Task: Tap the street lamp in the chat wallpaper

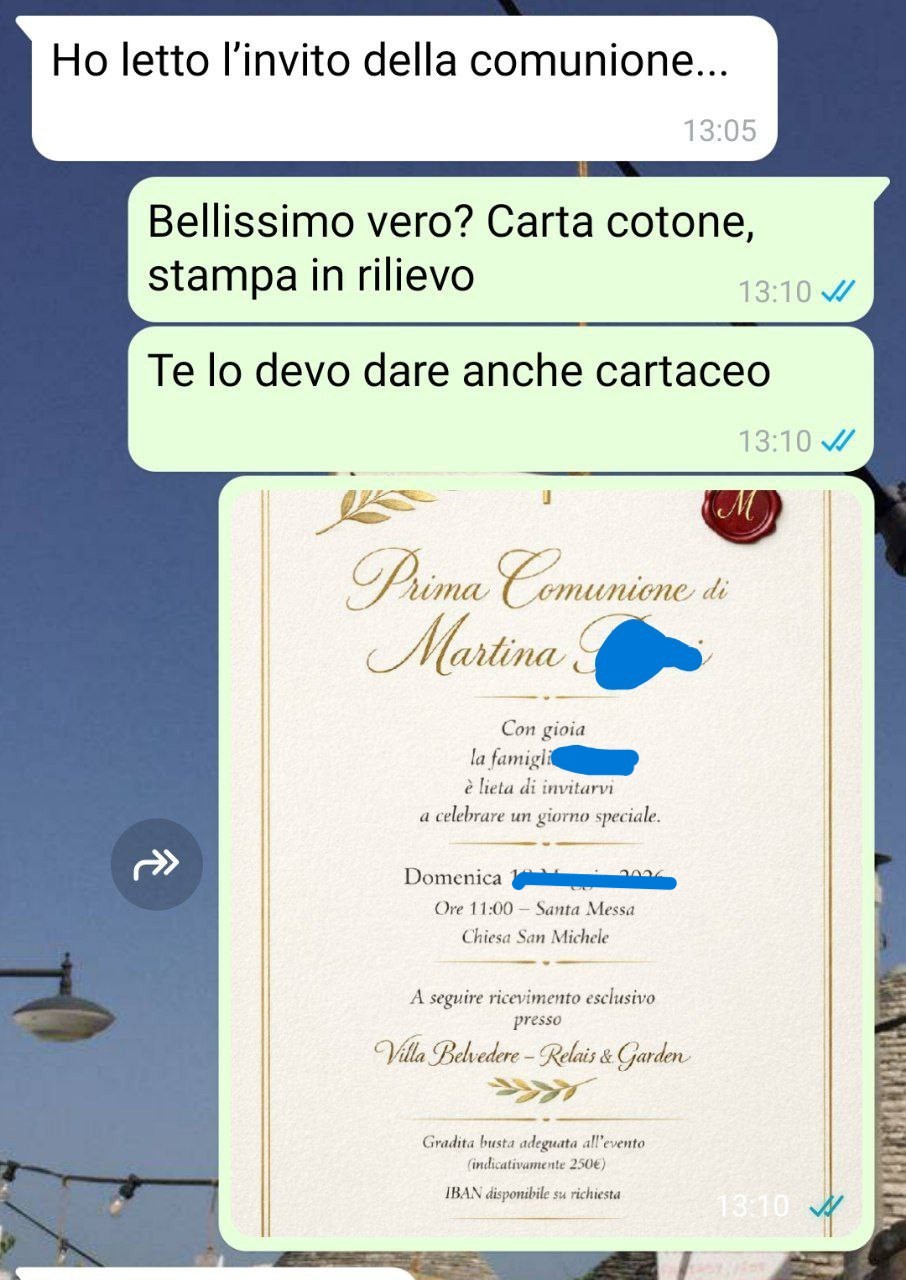Action: coord(62,1004)
